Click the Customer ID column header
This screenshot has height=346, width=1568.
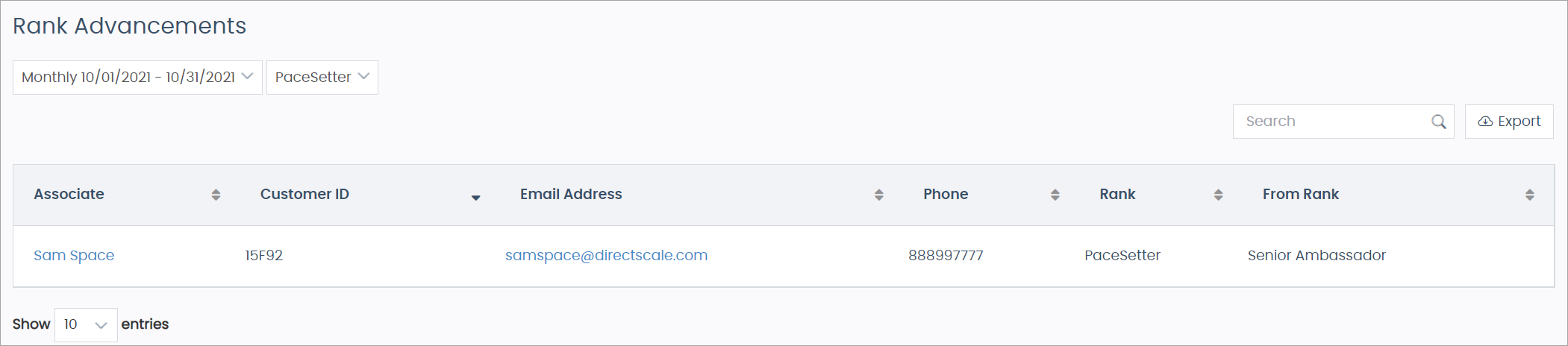click(x=304, y=194)
